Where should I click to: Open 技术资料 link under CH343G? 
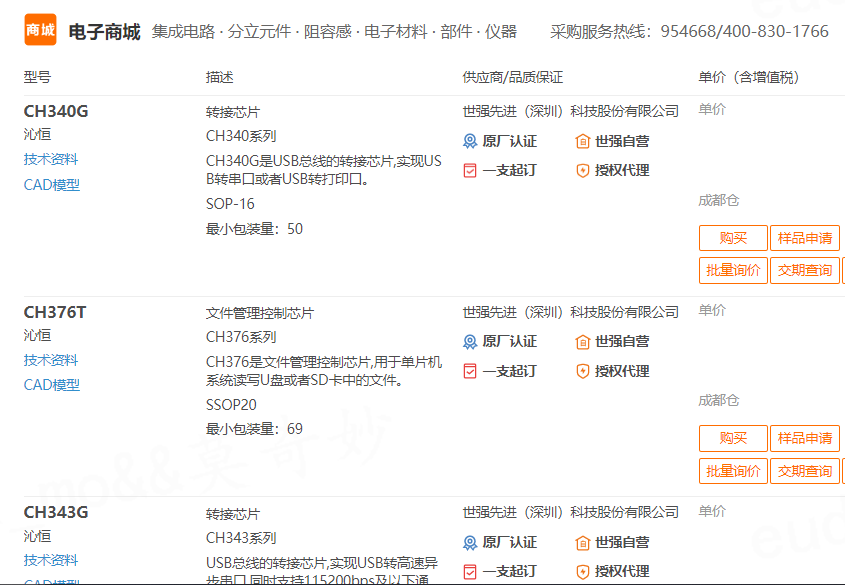(x=51, y=560)
